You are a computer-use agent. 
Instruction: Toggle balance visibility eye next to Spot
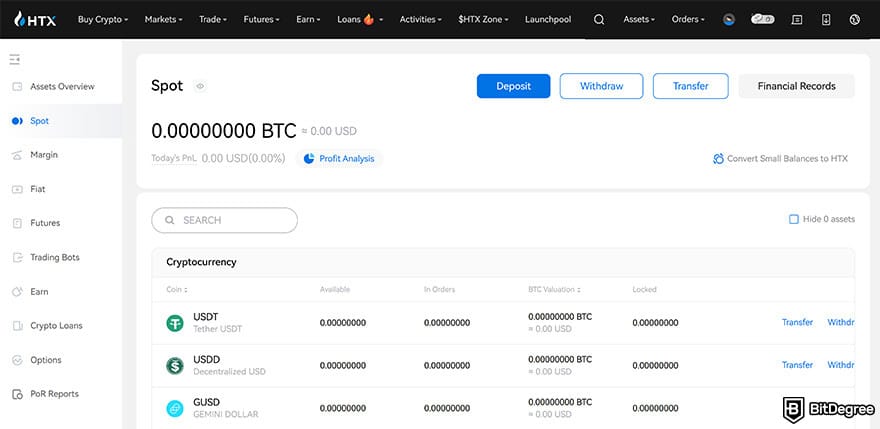[200, 86]
